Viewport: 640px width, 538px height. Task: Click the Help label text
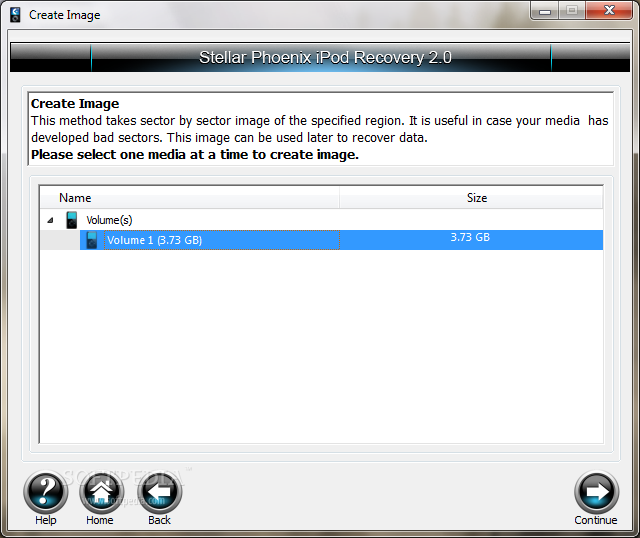click(x=45, y=520)
